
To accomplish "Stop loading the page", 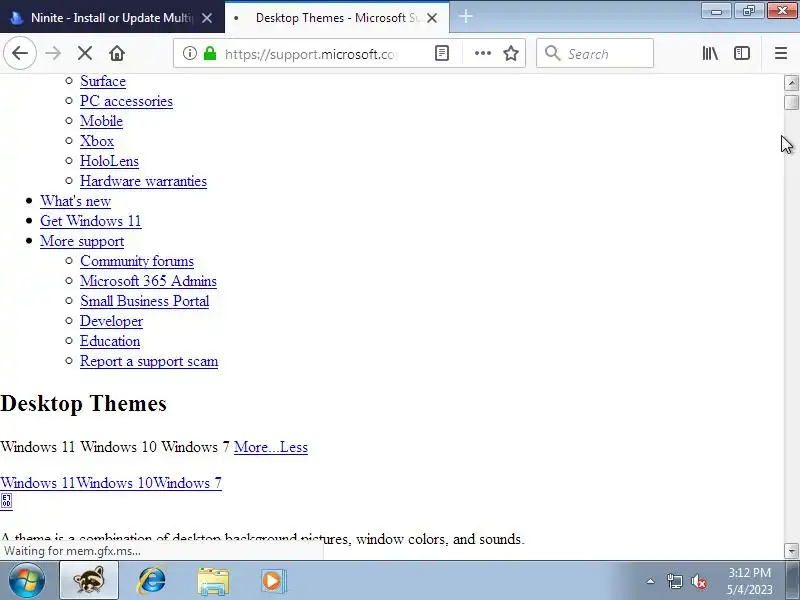I will [85, 53].
